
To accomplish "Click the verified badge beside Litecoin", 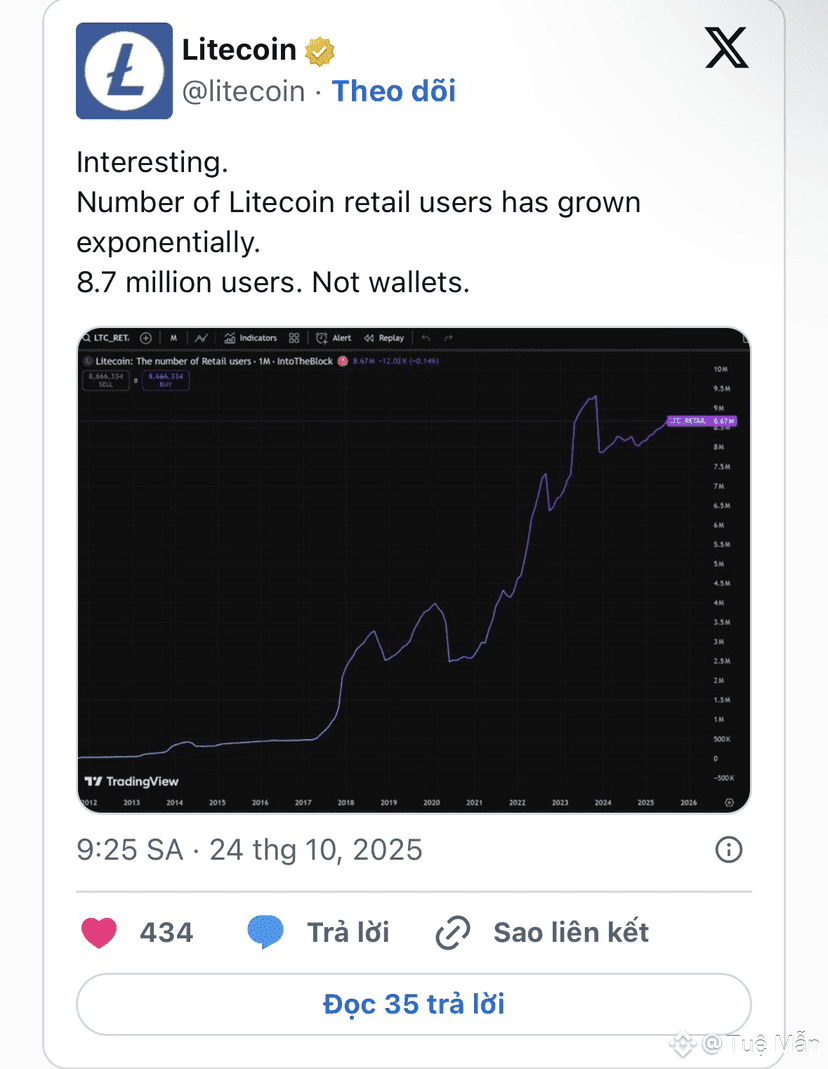I will pyautogui.click(x=320, y=50).
